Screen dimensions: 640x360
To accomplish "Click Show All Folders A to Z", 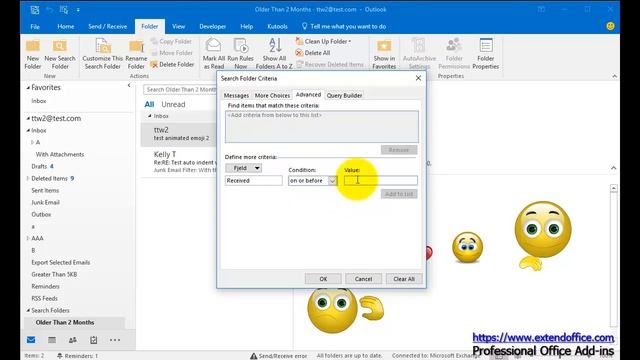I will click(274, 54).
